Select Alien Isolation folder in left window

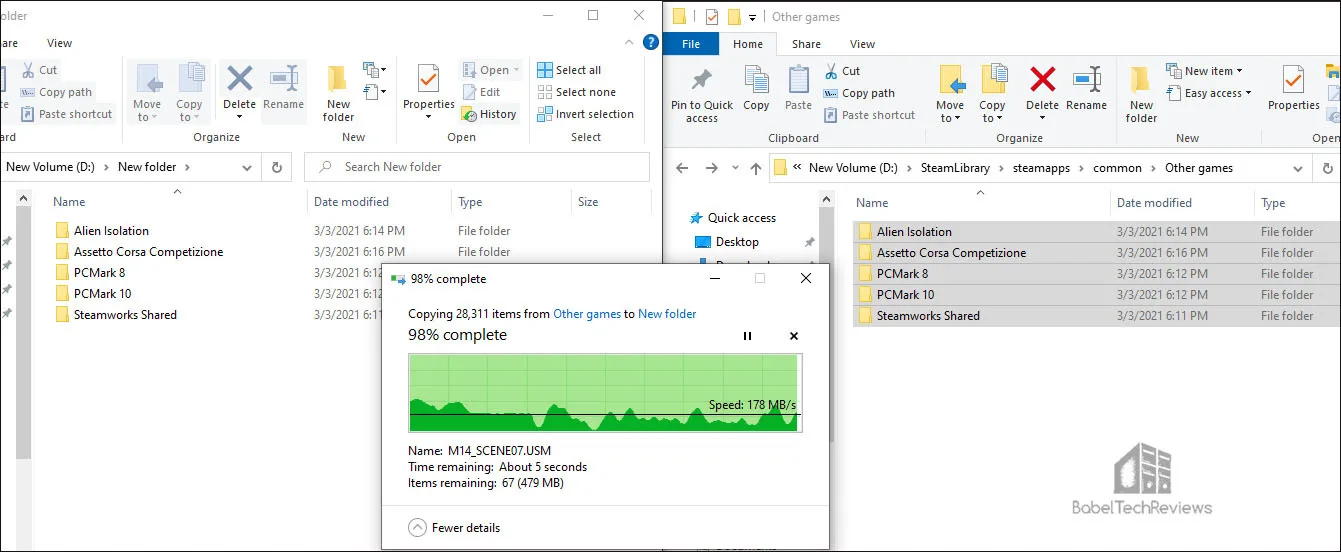pyautogui.click(x=111, y=231)
